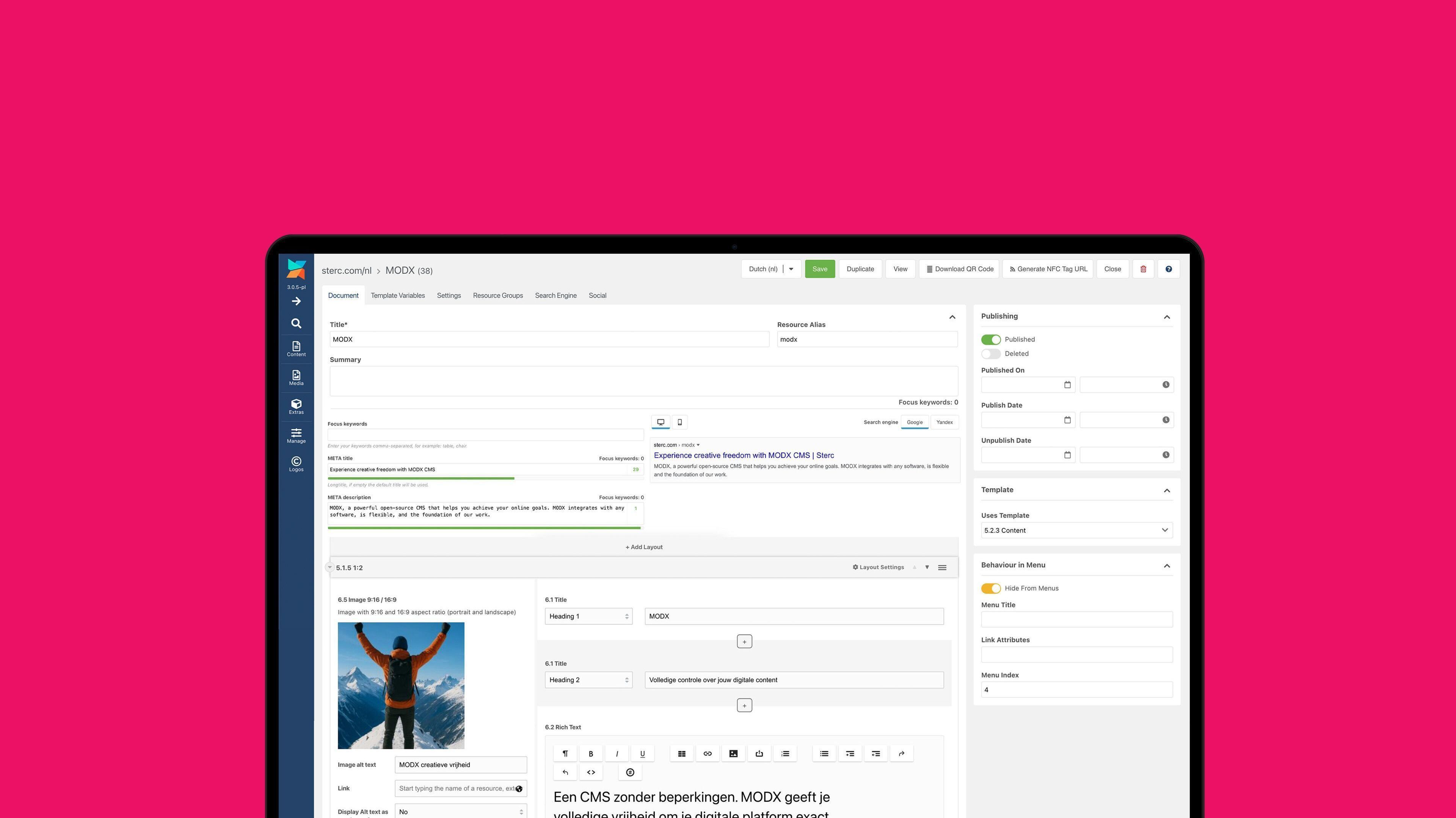The height and width of the screenshot is (818, 1456).
Task: Toggle the Deleted switch
Action: 991,354
